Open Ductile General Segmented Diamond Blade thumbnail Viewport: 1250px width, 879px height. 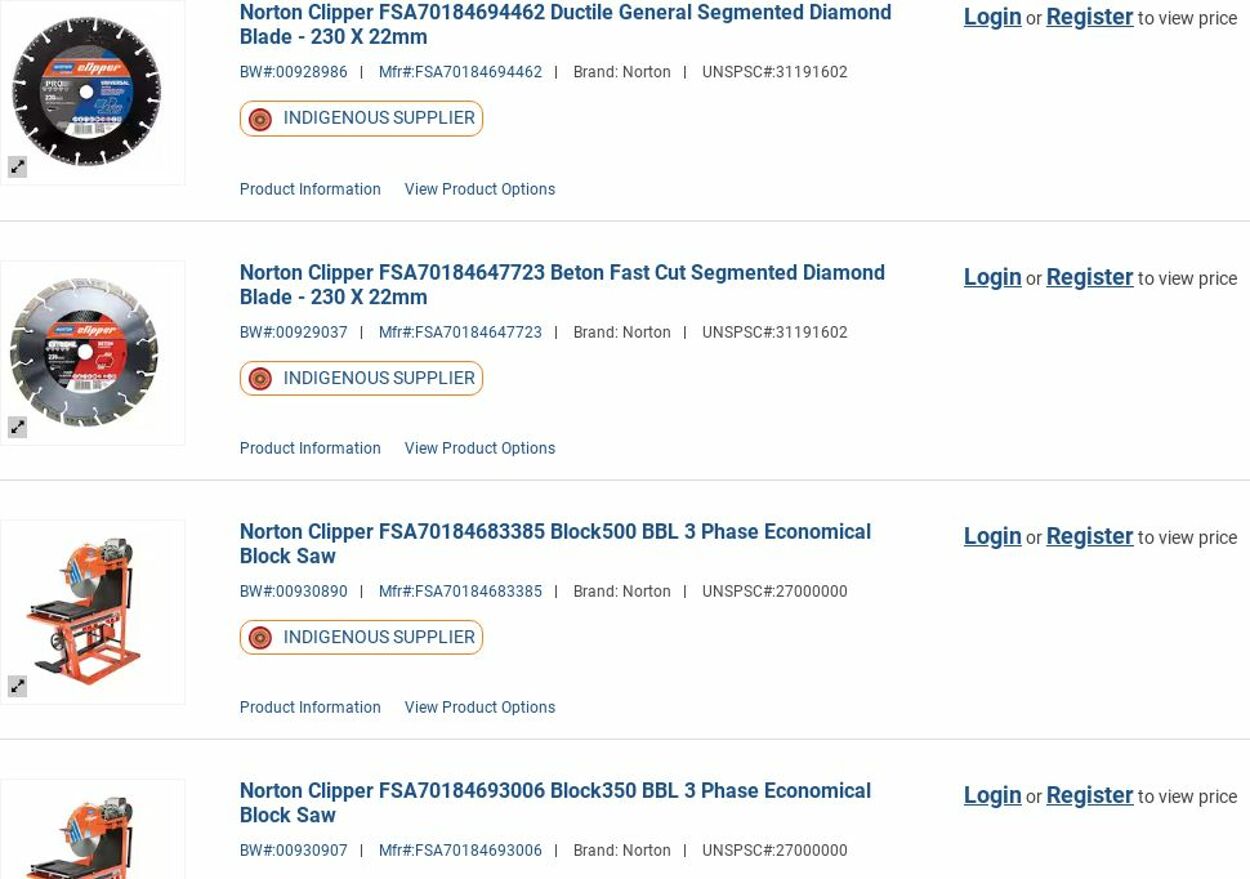[87, 91]
